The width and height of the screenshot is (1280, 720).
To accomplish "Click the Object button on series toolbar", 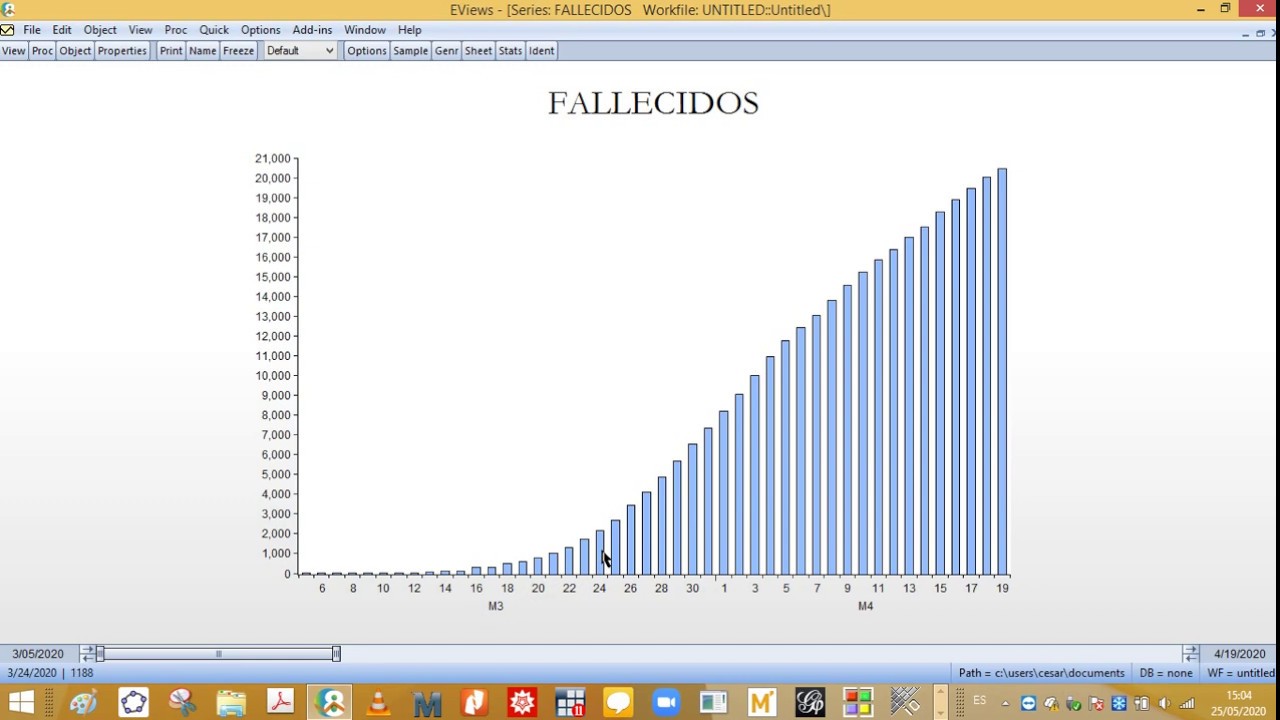I will [x=75, y=51].
